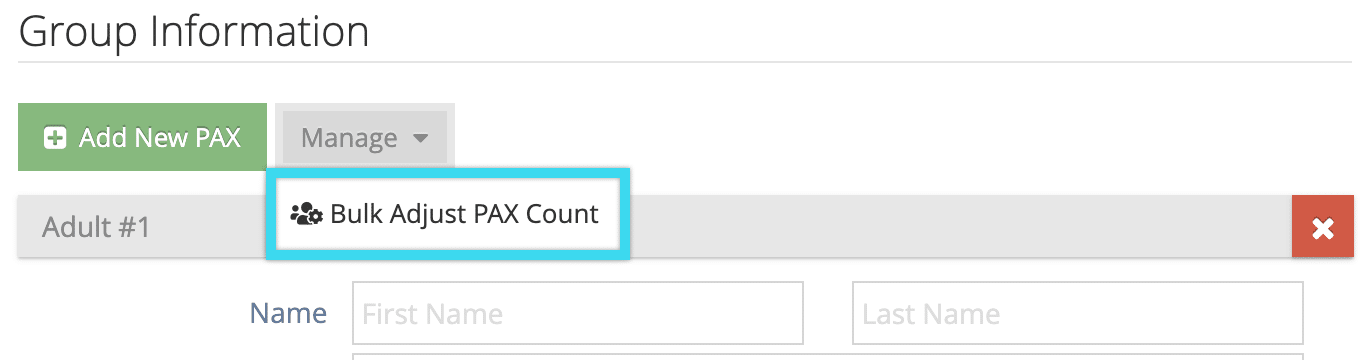Click the First Name field

coord(578,313)
